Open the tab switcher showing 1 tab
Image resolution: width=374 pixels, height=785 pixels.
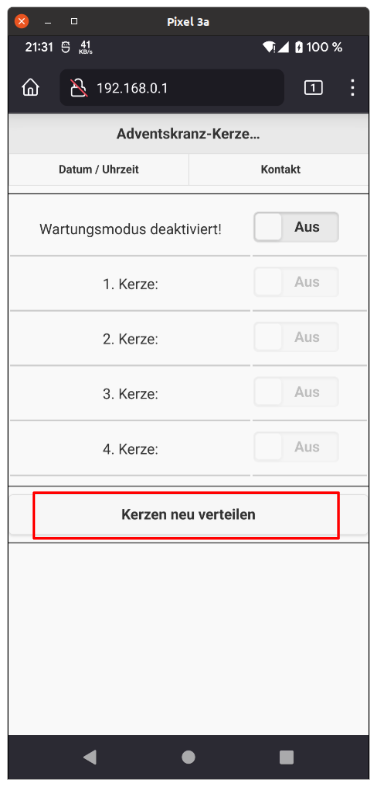pos(313,88)
